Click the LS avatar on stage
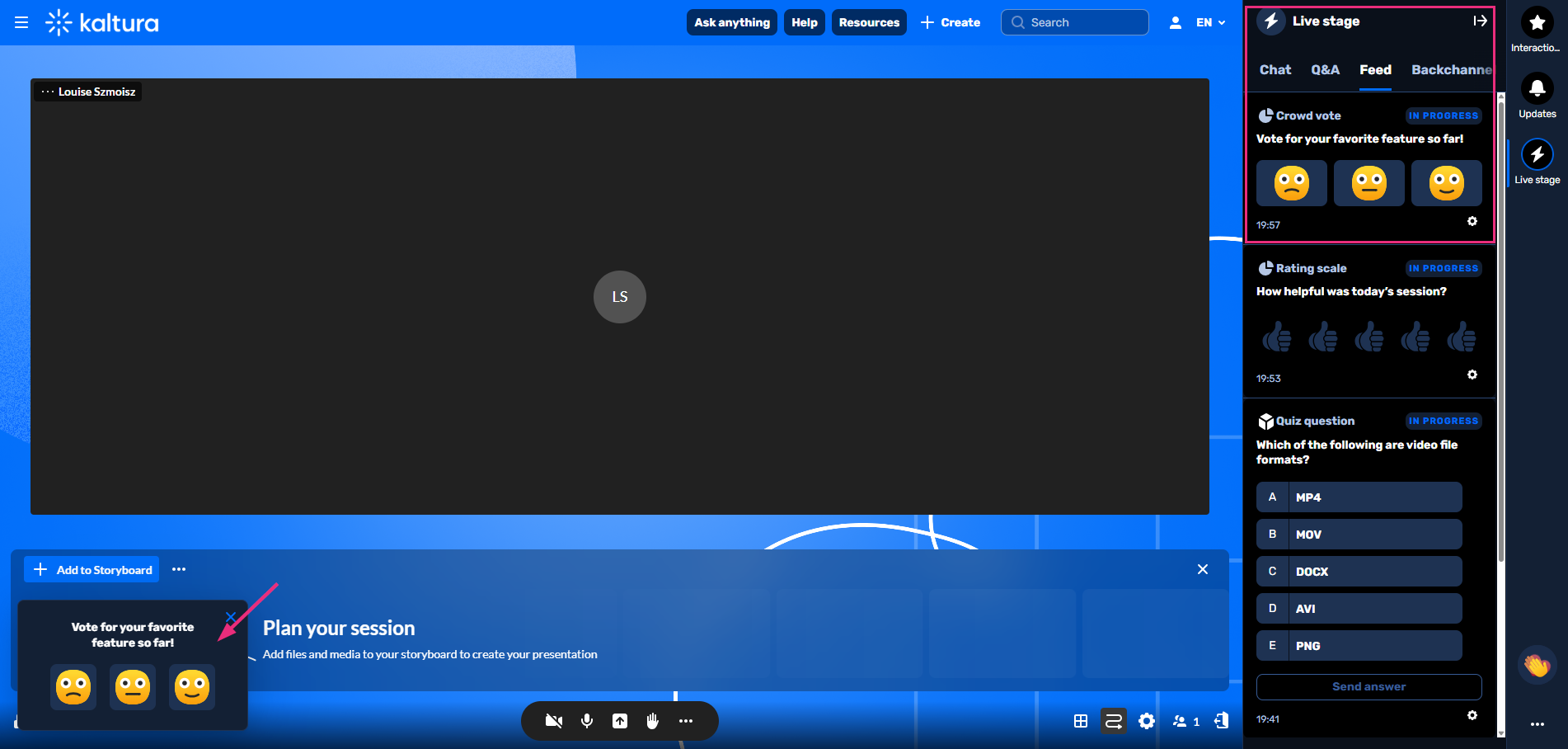Viewport: 1568px width, 749px height. (x=620, y=297)
